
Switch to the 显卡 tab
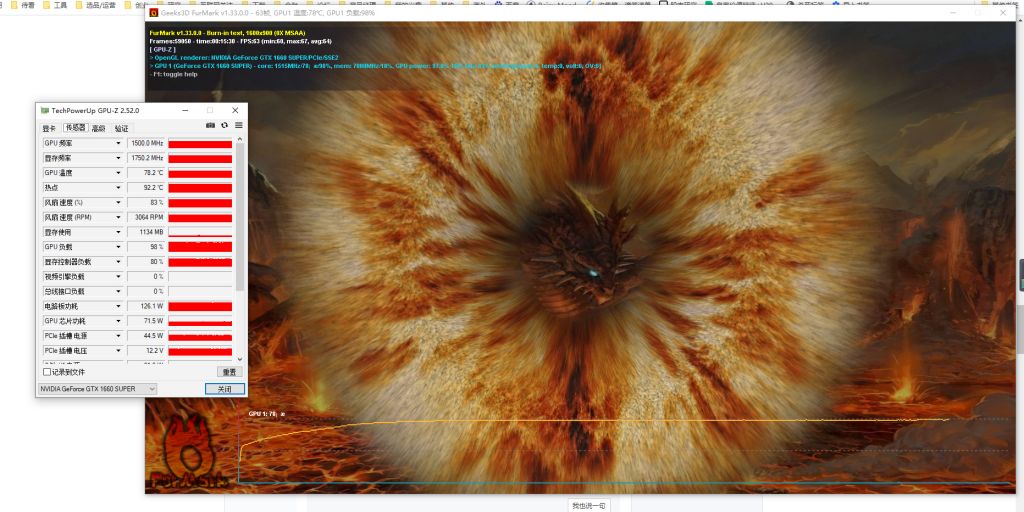(x=48, y=128)
